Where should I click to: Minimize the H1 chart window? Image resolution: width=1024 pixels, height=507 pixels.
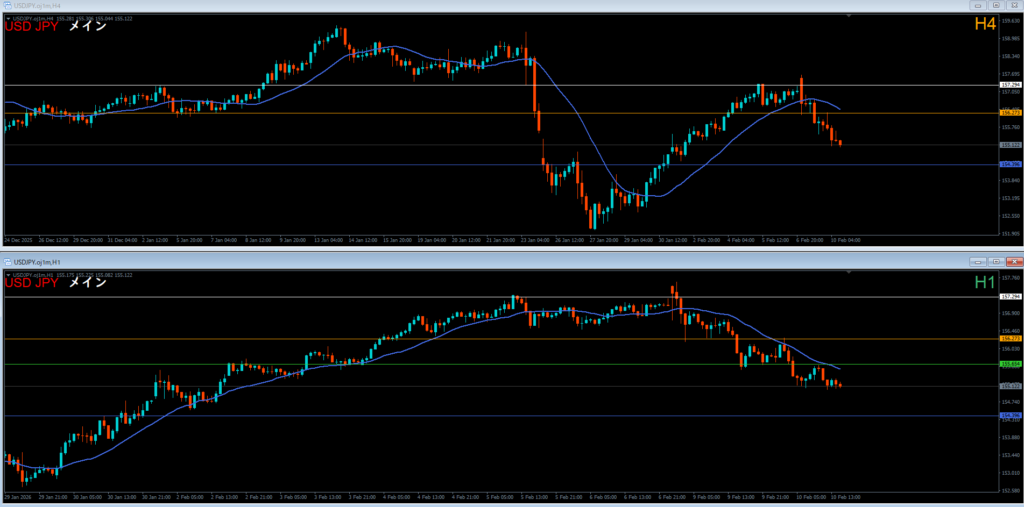tap(979, 262)
